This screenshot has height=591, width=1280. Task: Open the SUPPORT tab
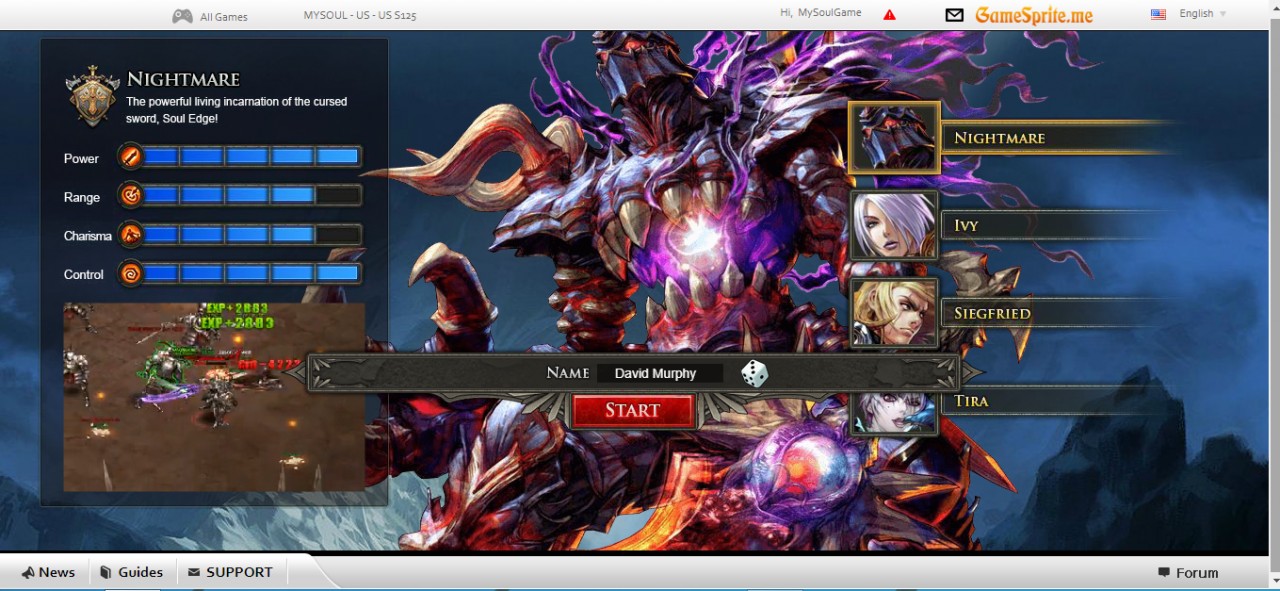230,572
